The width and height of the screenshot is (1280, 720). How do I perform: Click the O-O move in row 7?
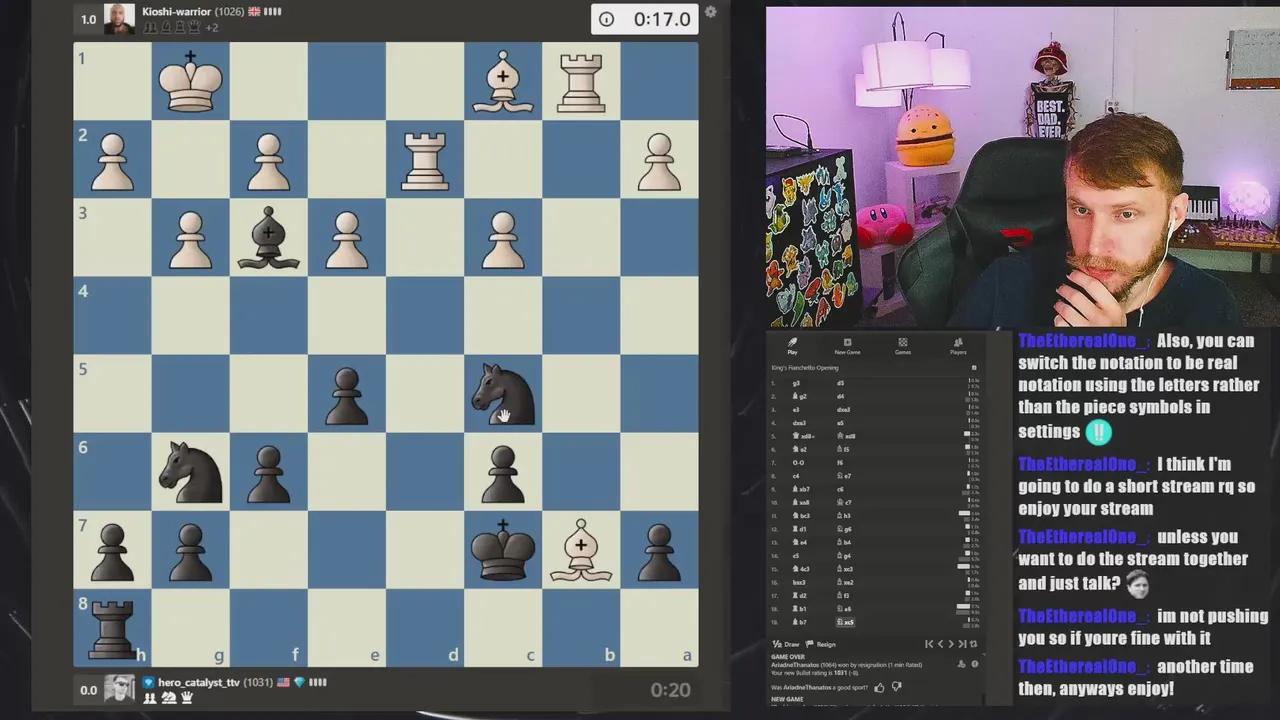pos(797,463)
